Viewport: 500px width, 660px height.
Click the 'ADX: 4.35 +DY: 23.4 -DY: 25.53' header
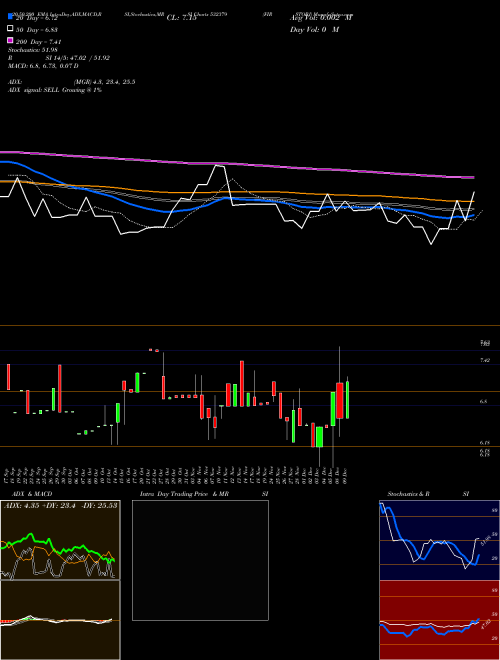coord(61,505)
